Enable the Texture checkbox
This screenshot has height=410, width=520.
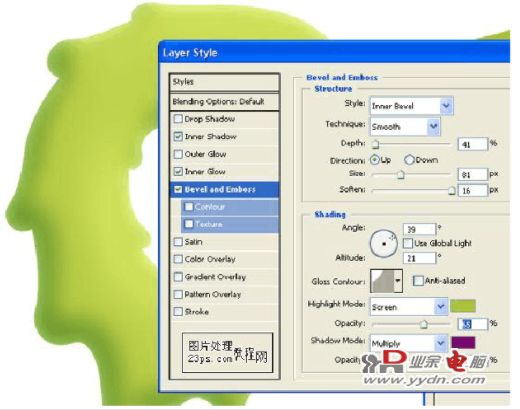pos(189,224)
